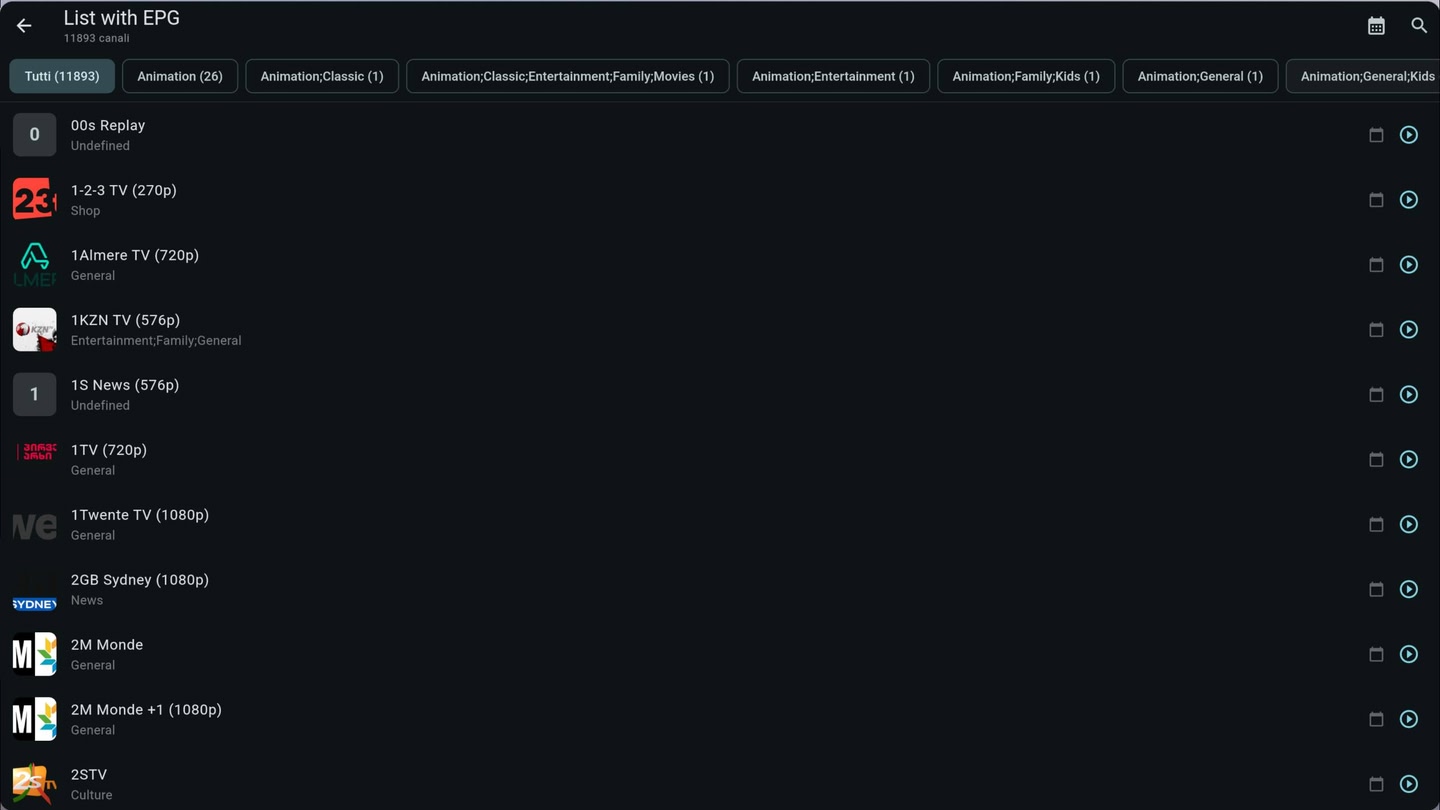Screen dimensions: 1440x810
Task: Select the '1TV (720p)' channel name
Action: pos(109,450)
